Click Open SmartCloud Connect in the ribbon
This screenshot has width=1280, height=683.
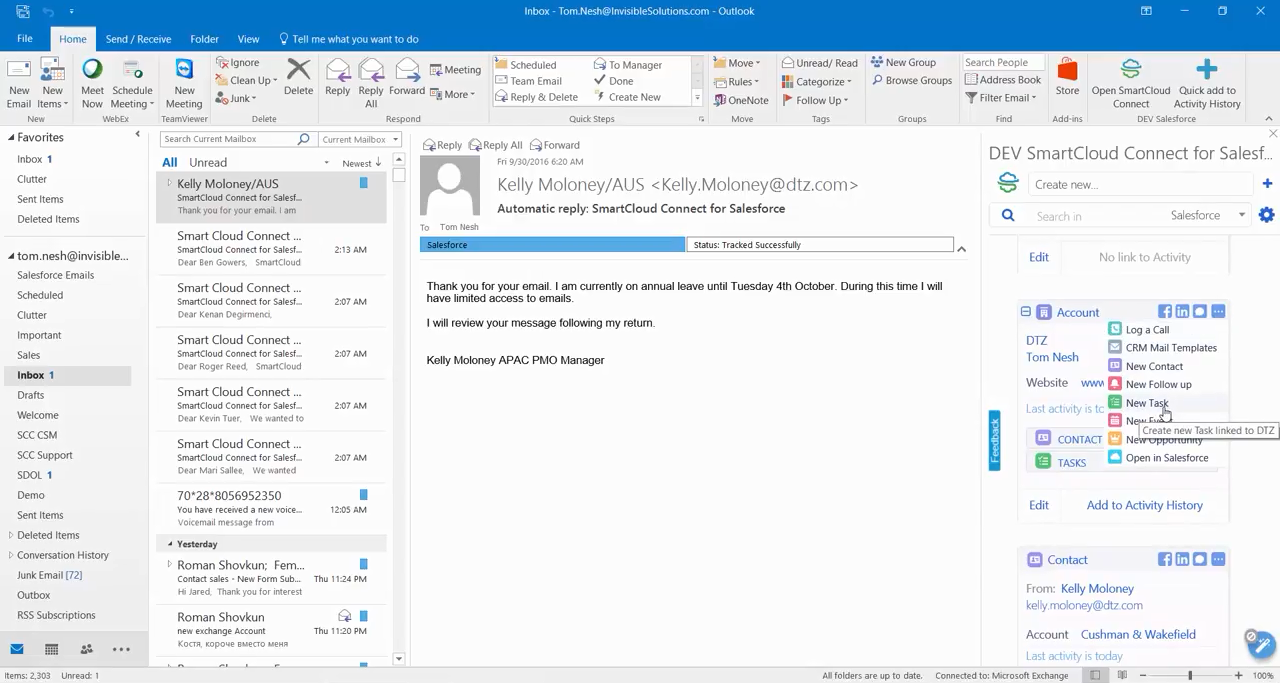pyautogui.click(x=1130, y=84)
